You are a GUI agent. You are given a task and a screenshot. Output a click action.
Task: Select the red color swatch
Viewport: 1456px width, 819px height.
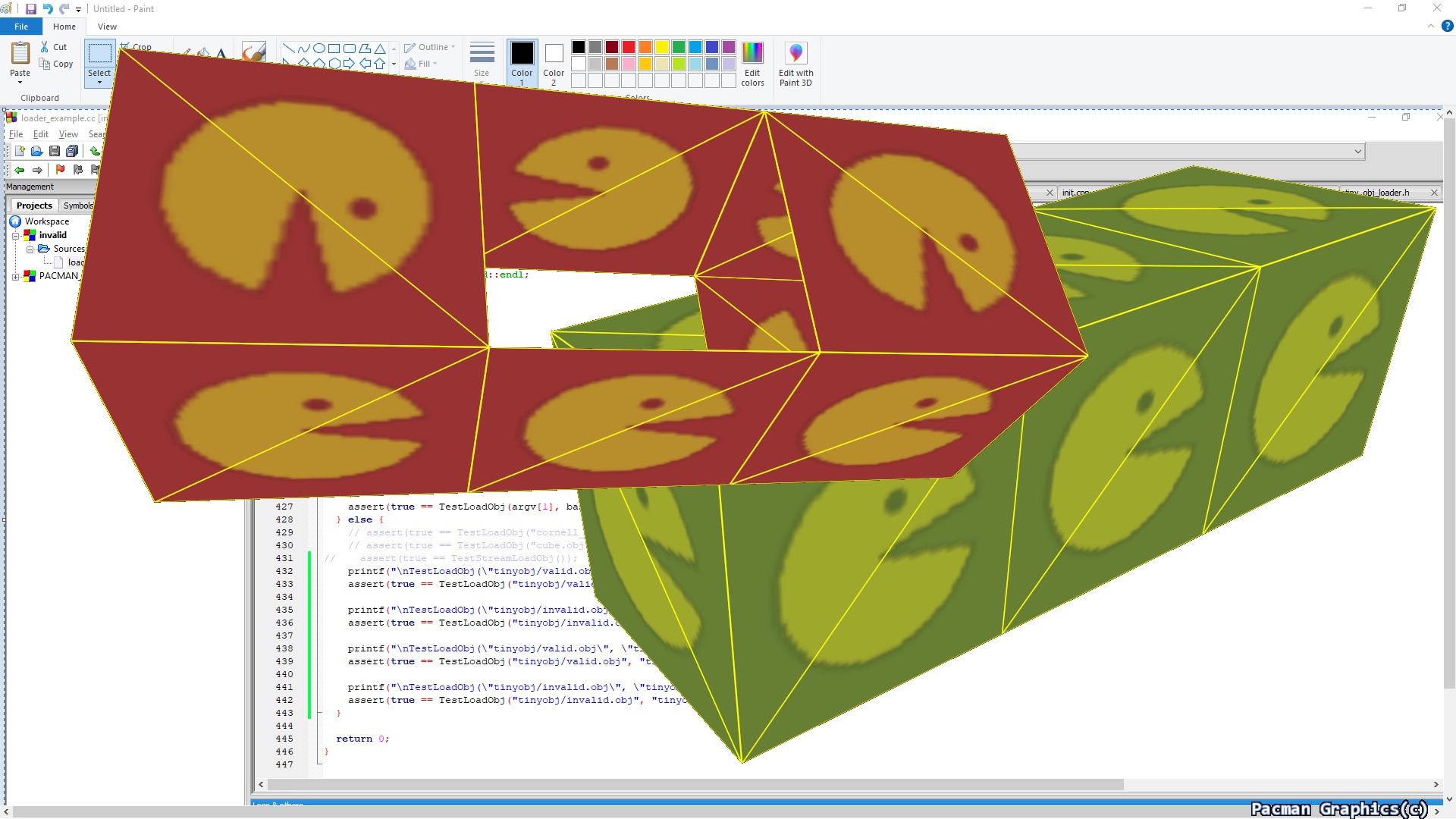[x=629, y=47]
